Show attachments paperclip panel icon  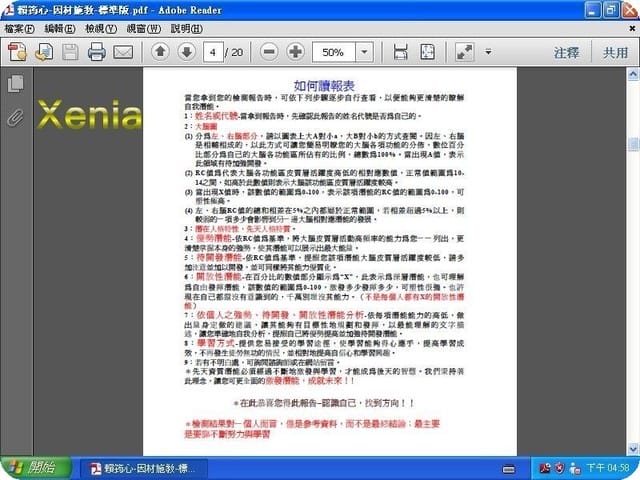pyautogui.click(x=16, y=118)
